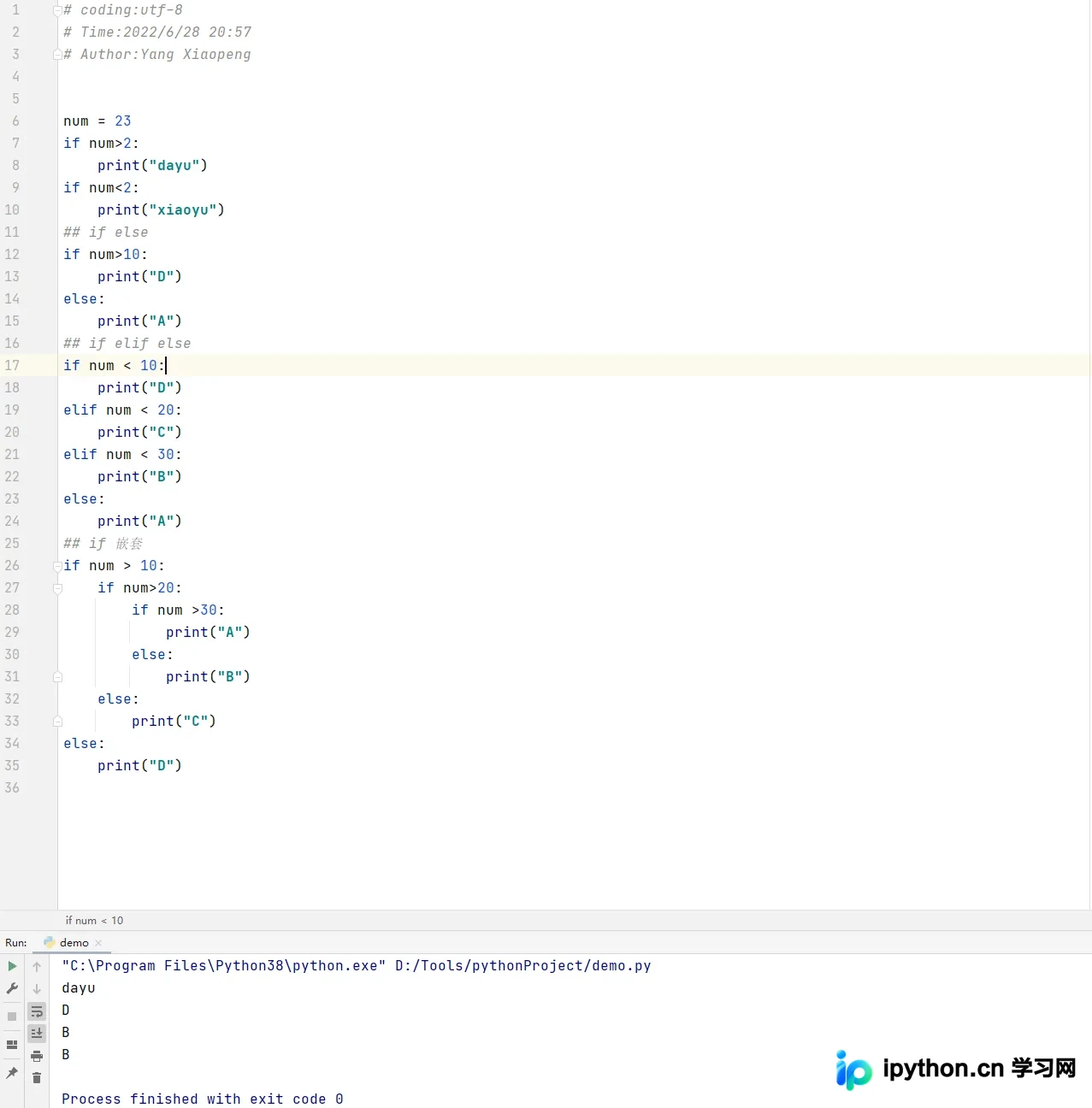Click the 'if num < 10' breadcrumb
Screen dimensions: 1092x1108
94,921
